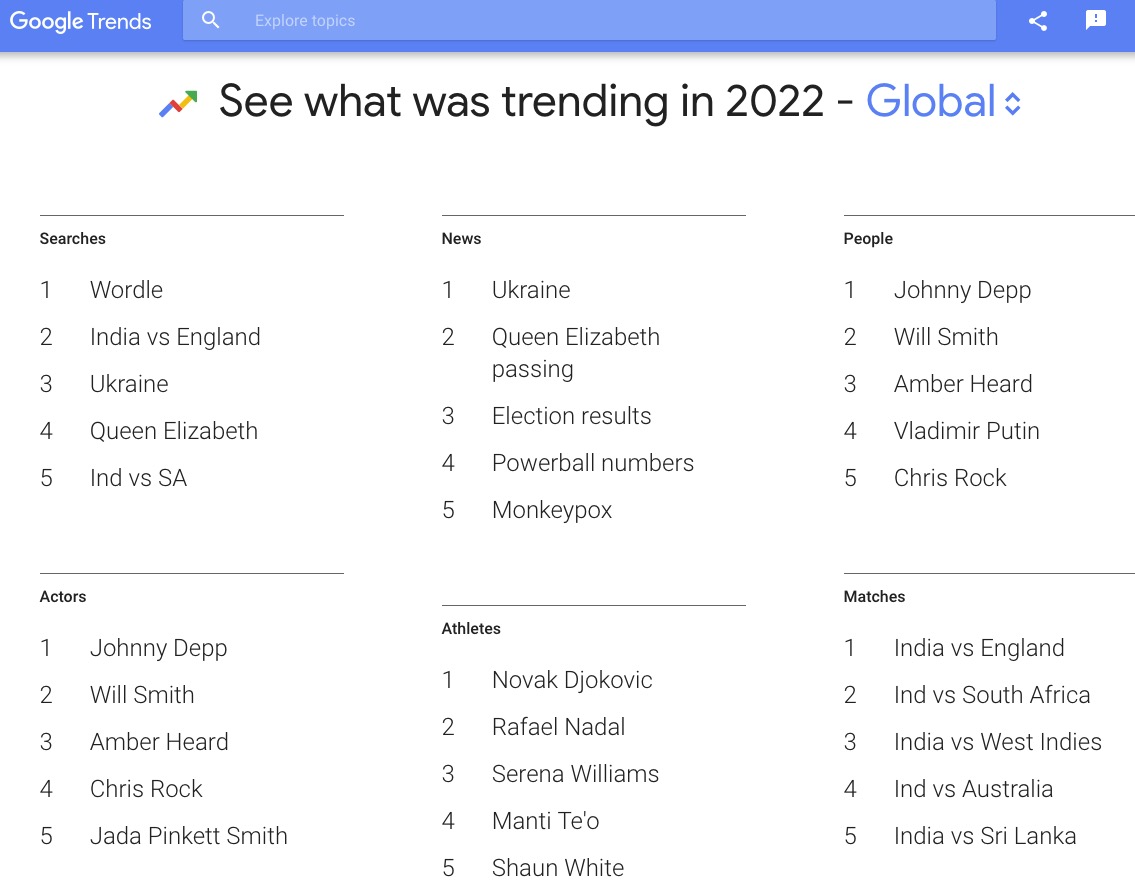Click Vladimir Putin in People
1135x892 pixels.
pyautogui.click(x=966, y=431)
